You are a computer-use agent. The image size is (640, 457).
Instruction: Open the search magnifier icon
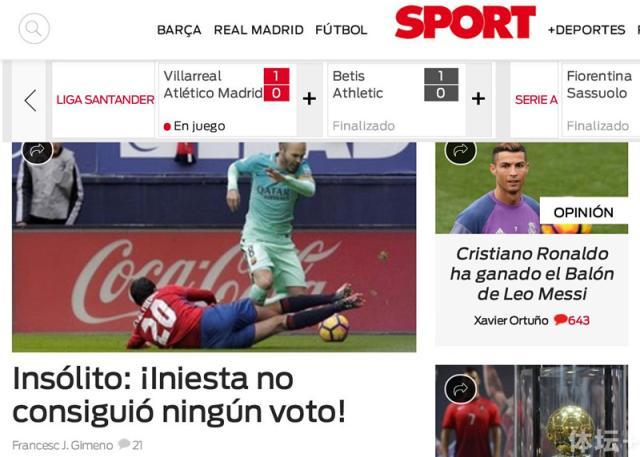(34, 29)
